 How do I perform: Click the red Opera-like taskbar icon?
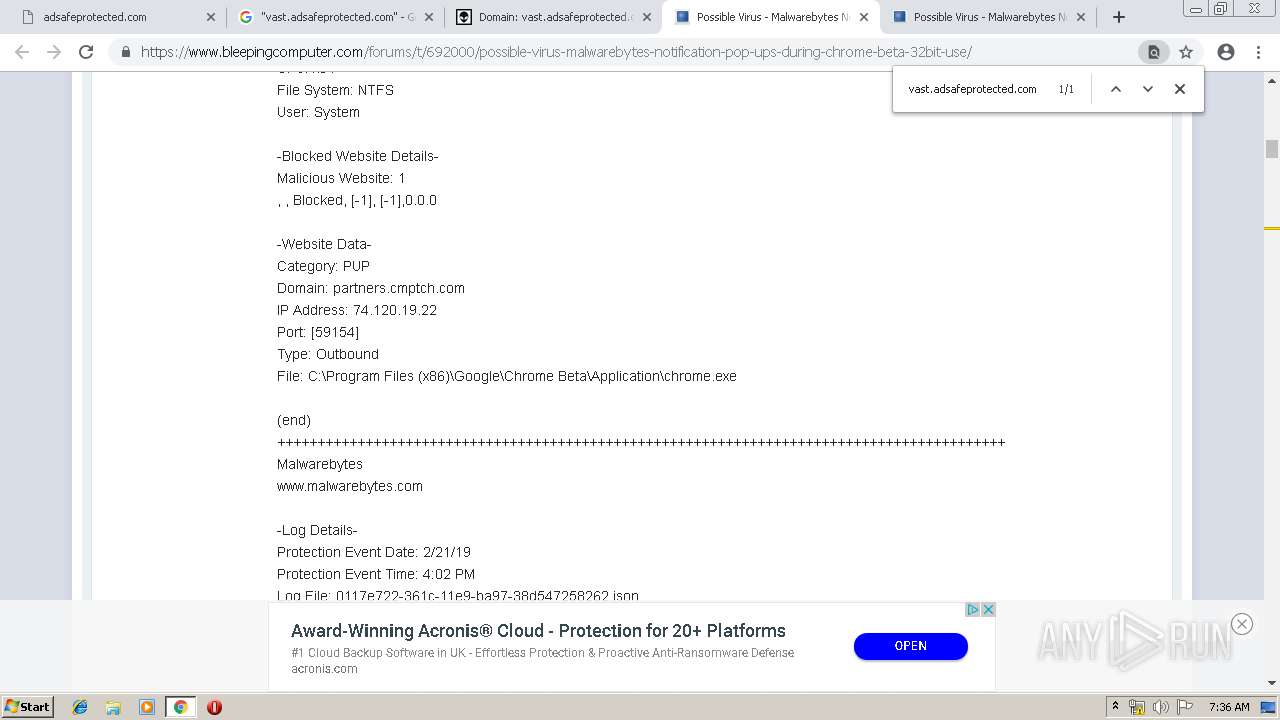214,707
